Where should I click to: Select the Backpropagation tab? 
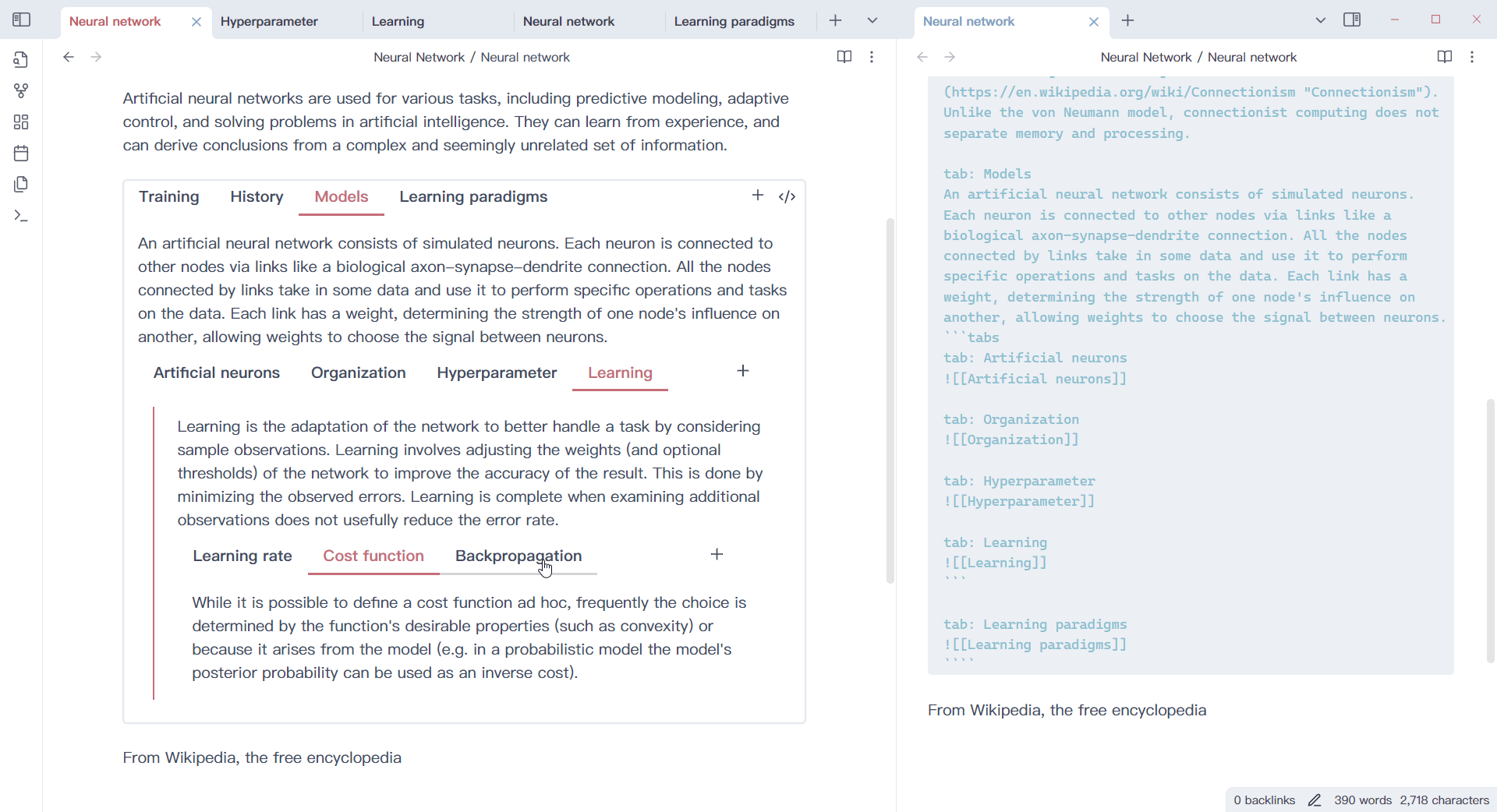coord(518,556)
